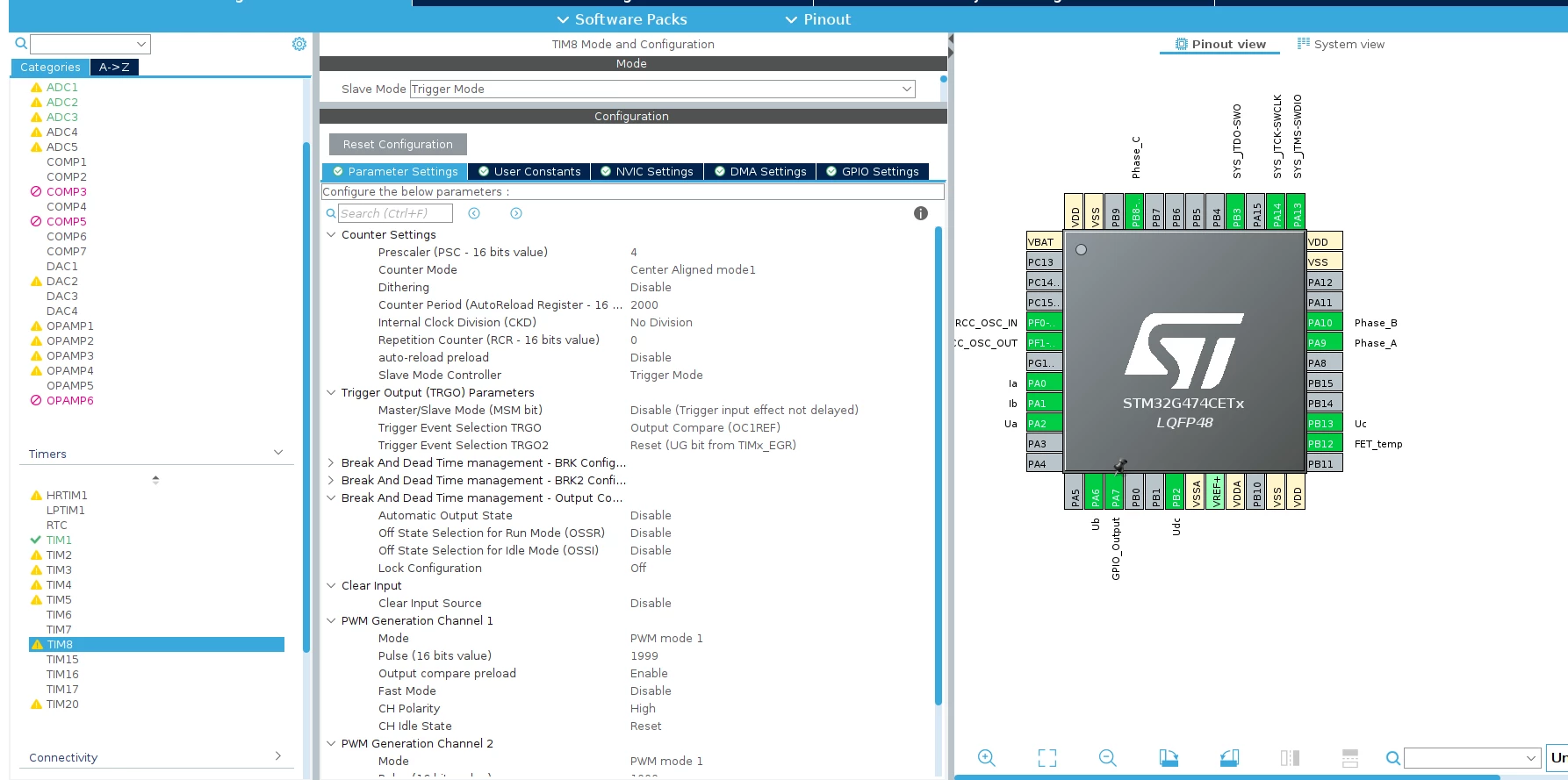Switch to System view tab

click(x=1341, y=44)
